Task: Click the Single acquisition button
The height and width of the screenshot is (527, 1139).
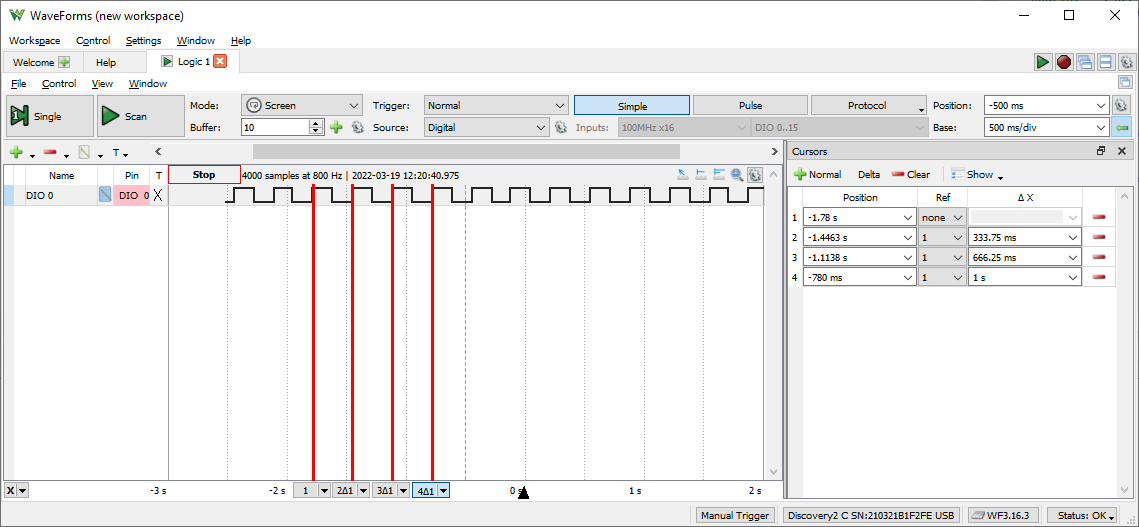Action: [49, 116]
